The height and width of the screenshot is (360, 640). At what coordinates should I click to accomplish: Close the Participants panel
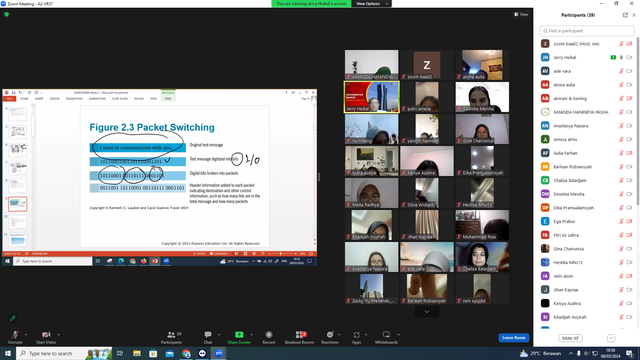point(634,15)
